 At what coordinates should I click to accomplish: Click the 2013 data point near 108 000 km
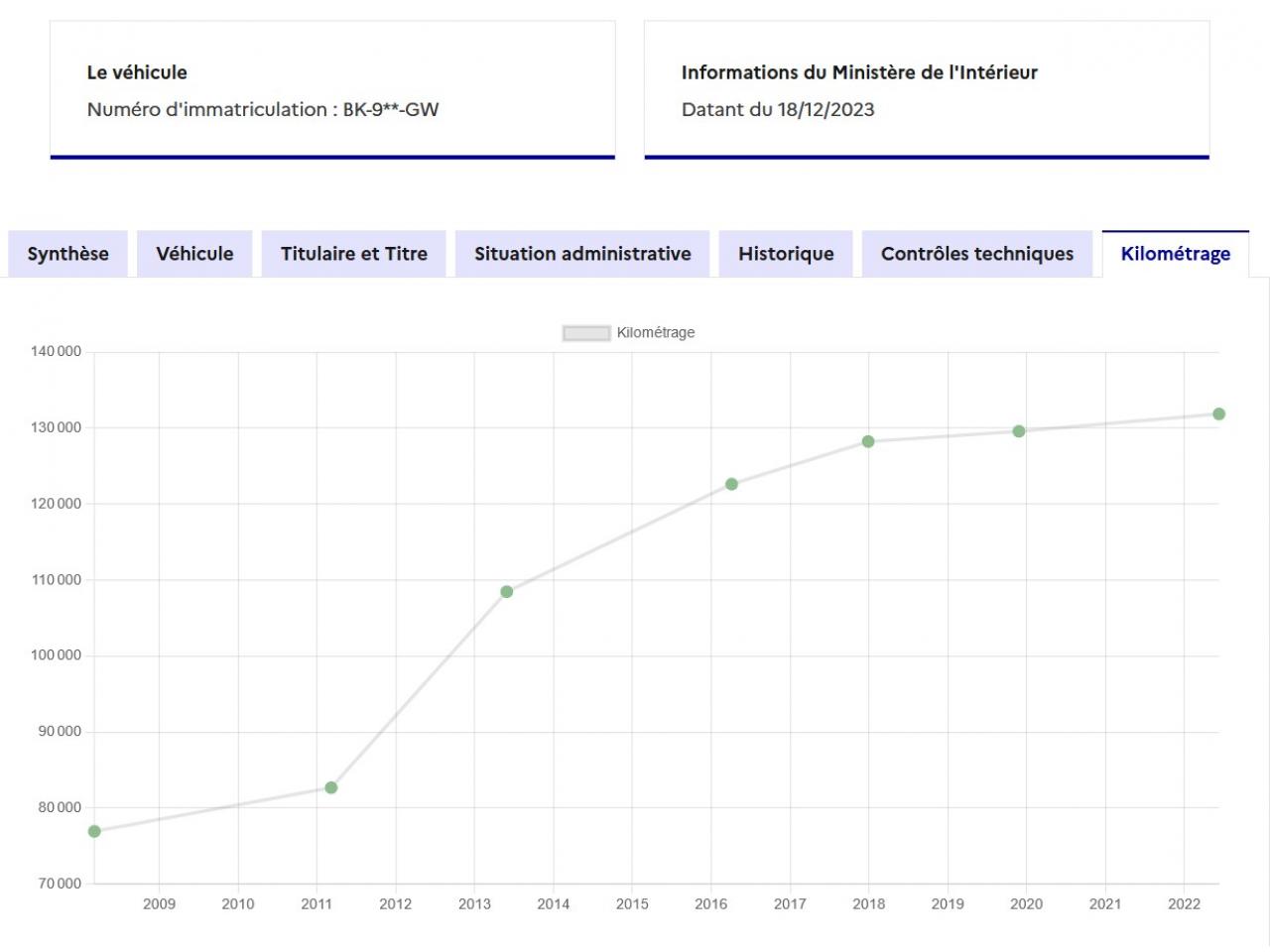click(507, 592)
